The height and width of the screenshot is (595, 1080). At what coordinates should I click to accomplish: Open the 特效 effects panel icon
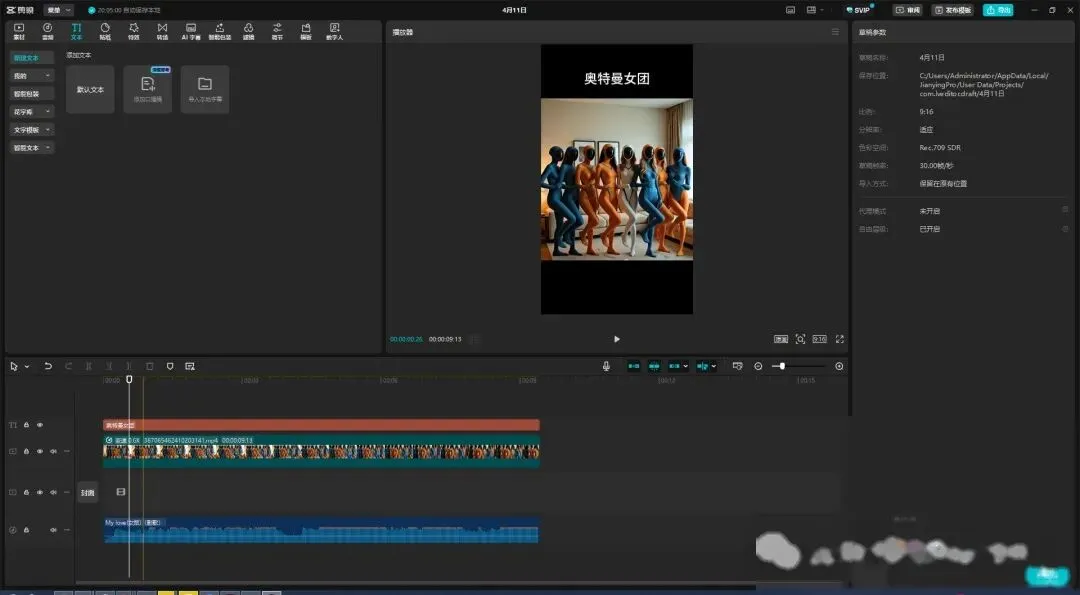[134, 31]
